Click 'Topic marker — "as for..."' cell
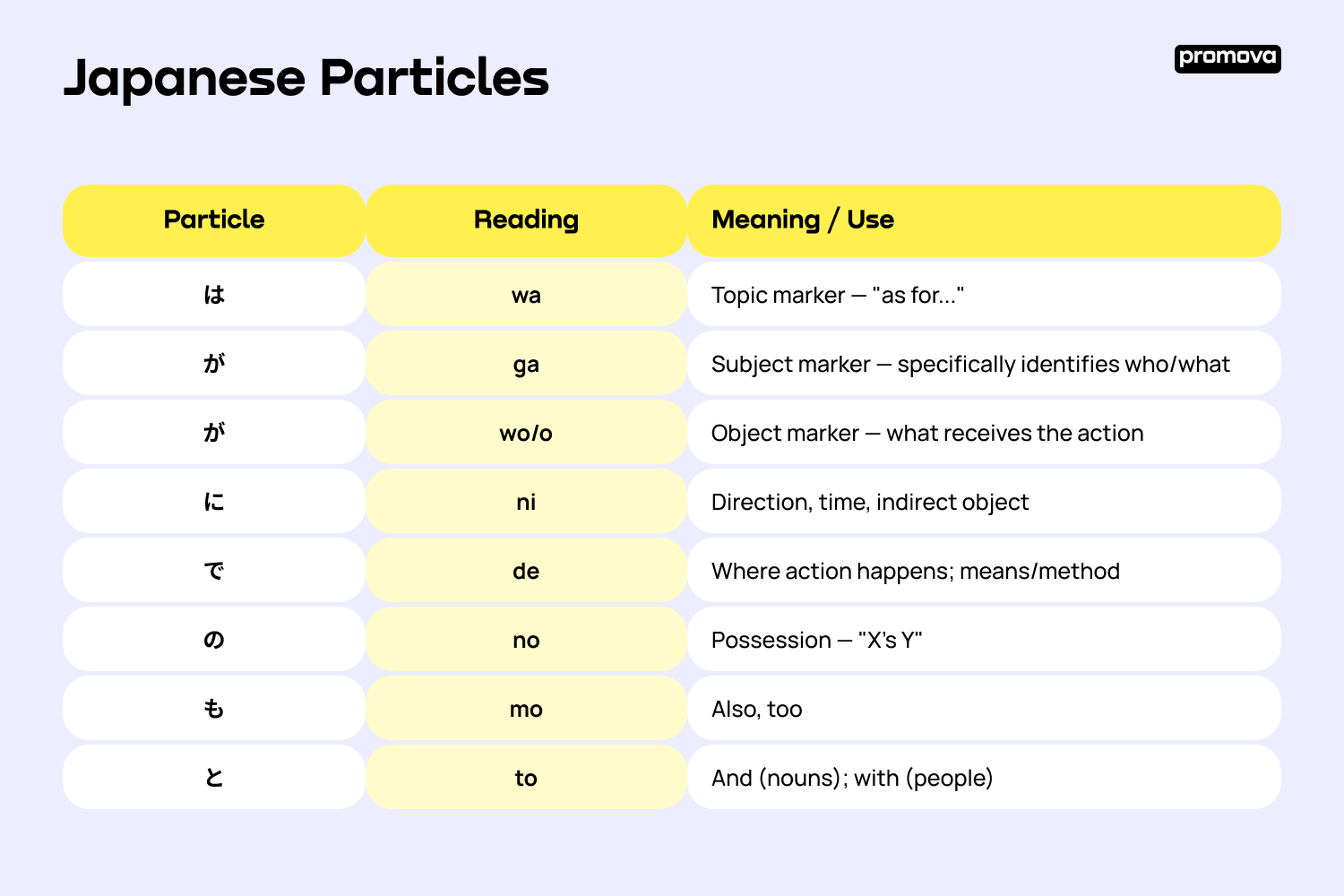 (x=984, y=294)
